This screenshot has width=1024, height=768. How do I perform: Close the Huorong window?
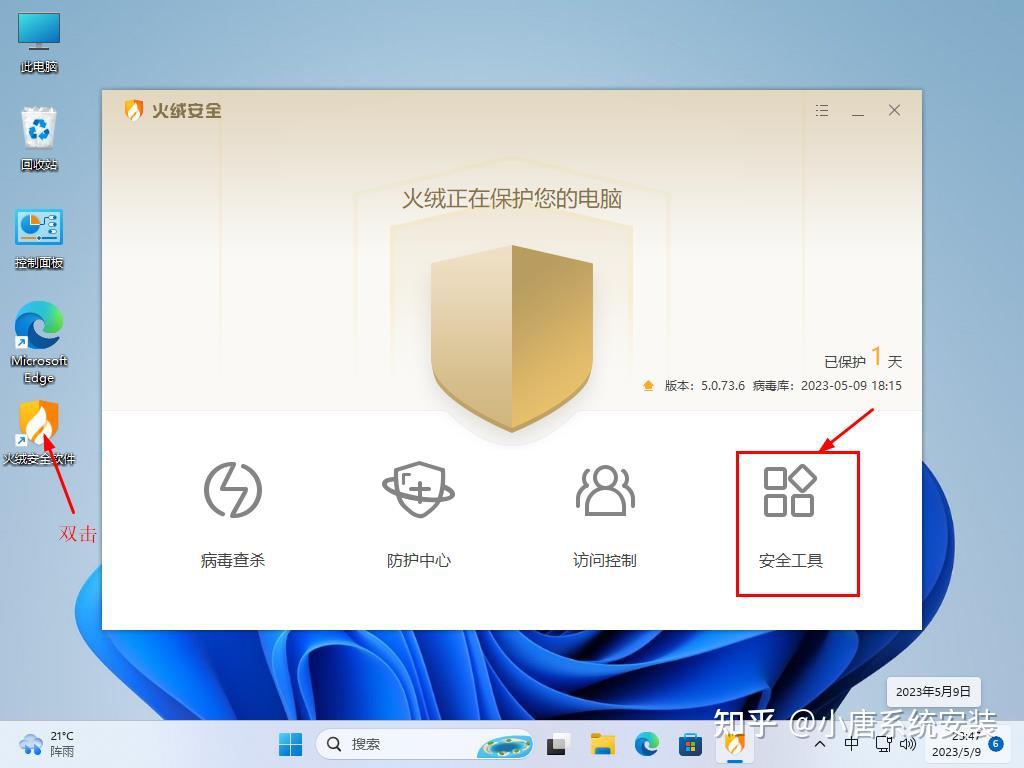tap(894, 110)
